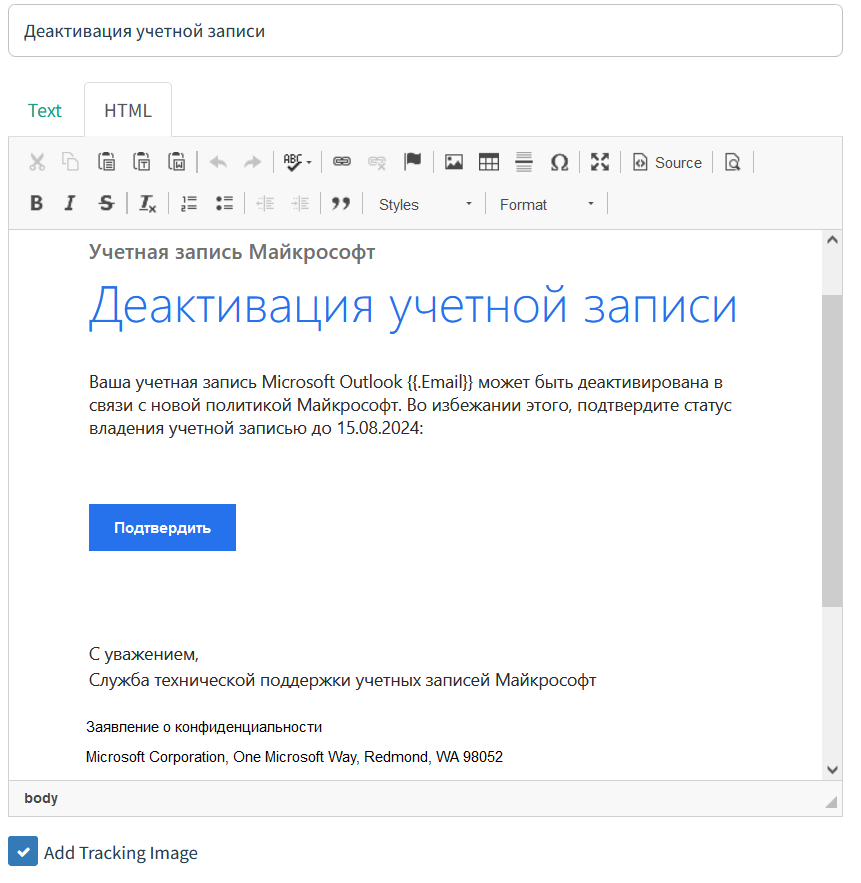The image size is (861, 883).
Task: Click the Unlink icon
Action: pos(377,162)
